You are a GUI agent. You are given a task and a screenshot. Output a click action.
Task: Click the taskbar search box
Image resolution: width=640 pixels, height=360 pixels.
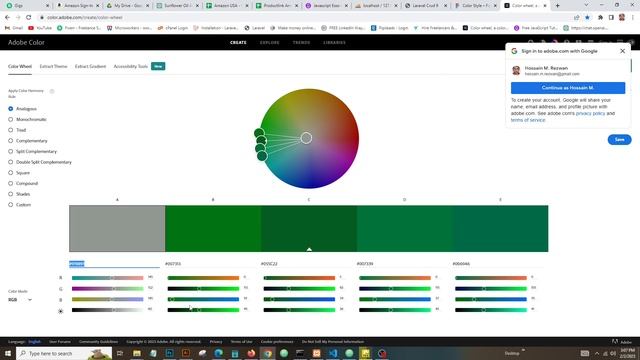pyautogui.click(x=64, y=353)
